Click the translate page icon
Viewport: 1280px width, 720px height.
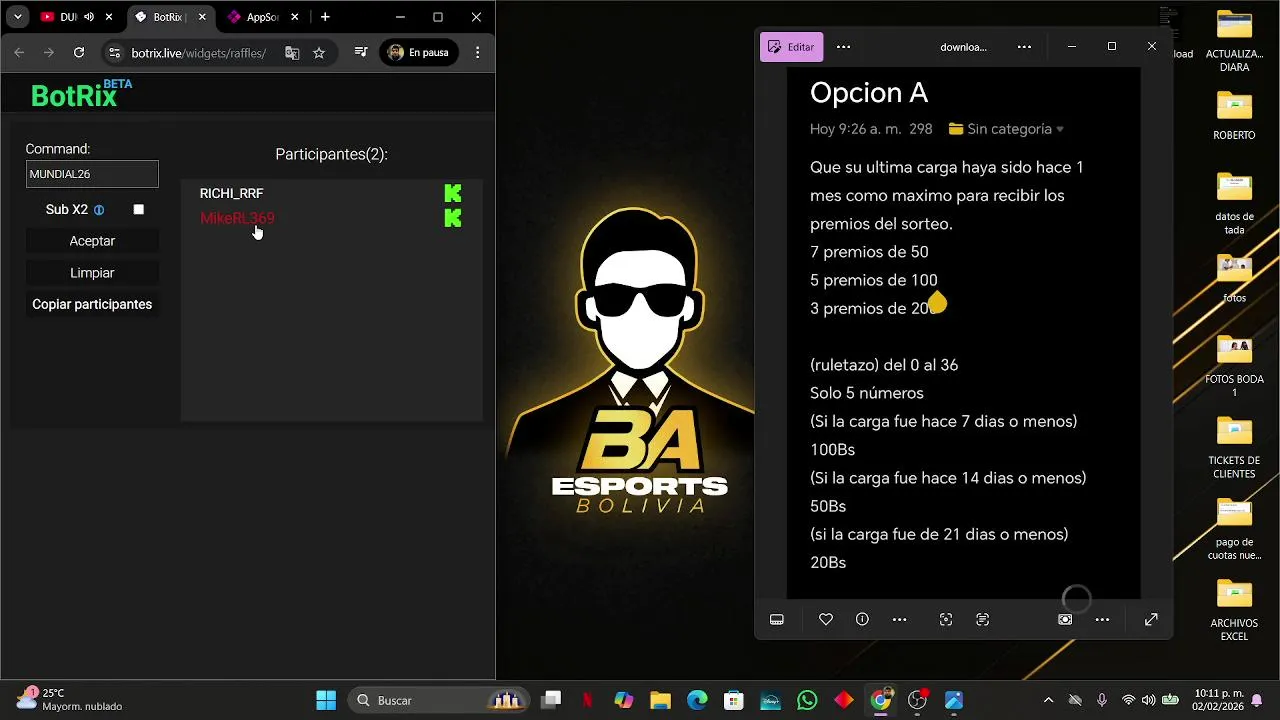pos(292,53)
